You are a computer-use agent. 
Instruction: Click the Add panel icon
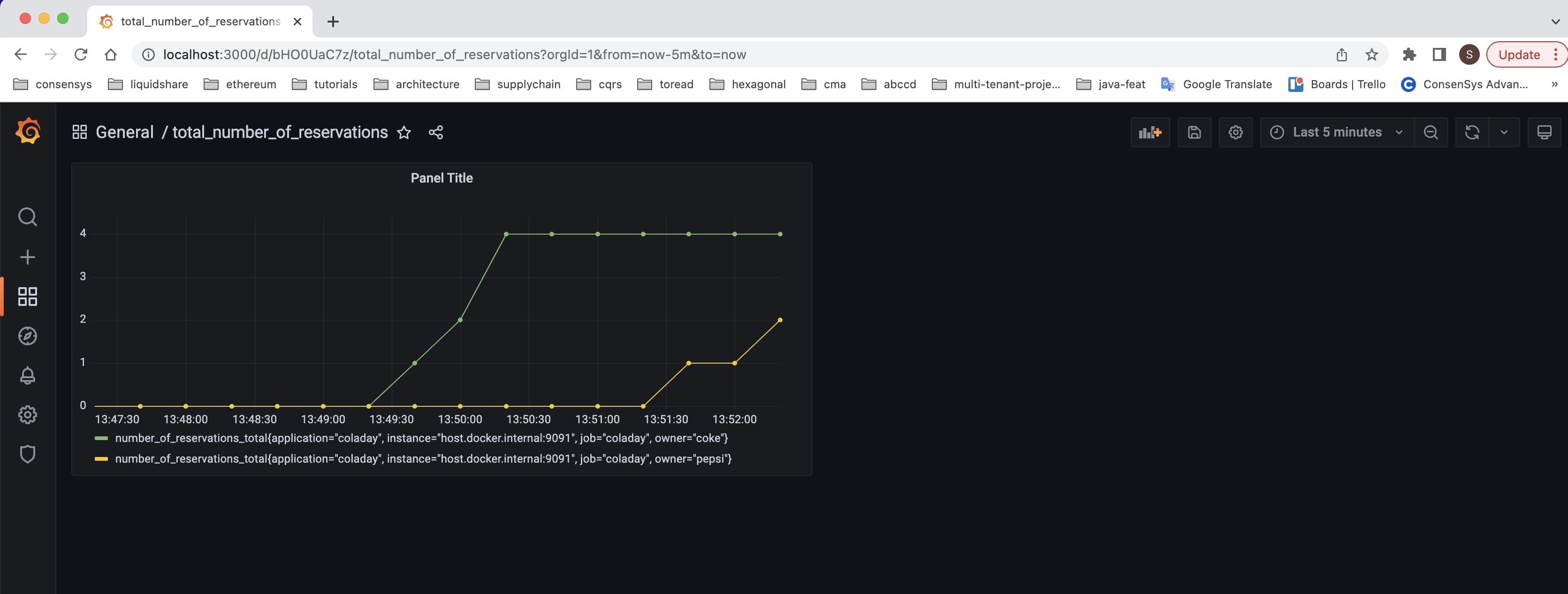(x=1150, y=132)
